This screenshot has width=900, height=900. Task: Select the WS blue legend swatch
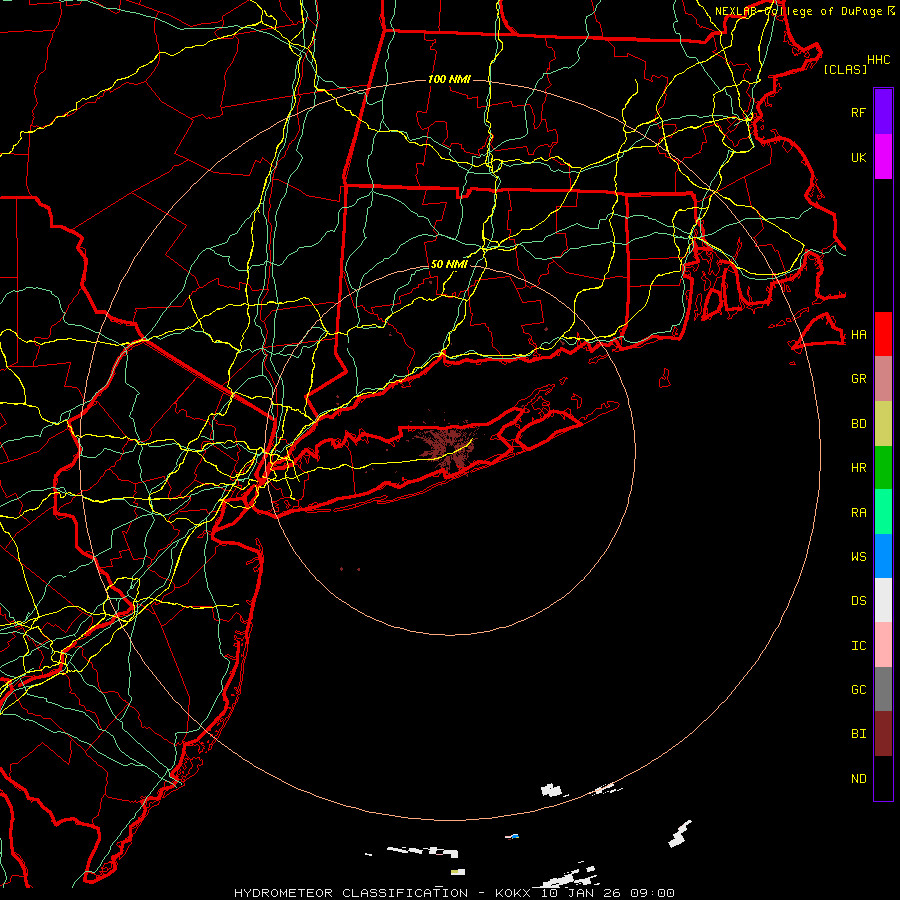883,556
